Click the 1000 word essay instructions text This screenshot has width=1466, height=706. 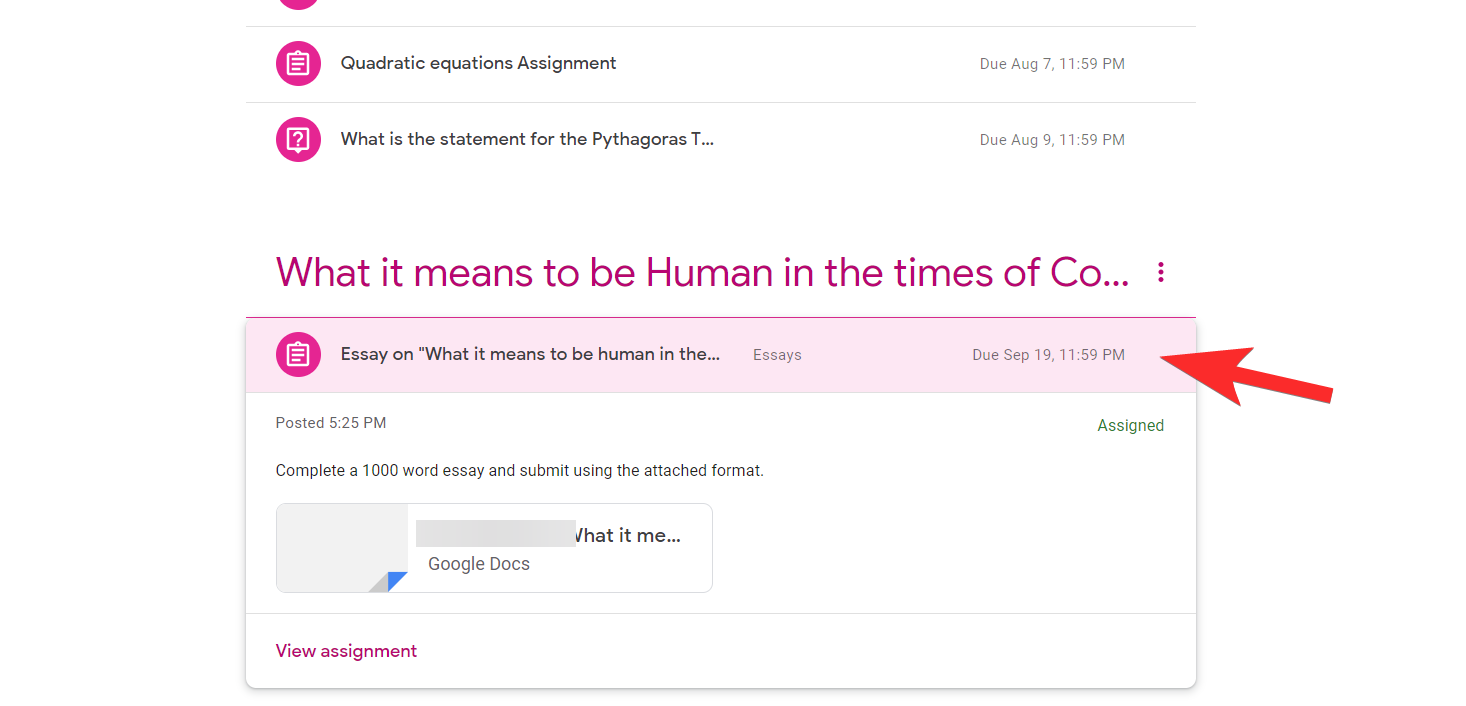519,470
